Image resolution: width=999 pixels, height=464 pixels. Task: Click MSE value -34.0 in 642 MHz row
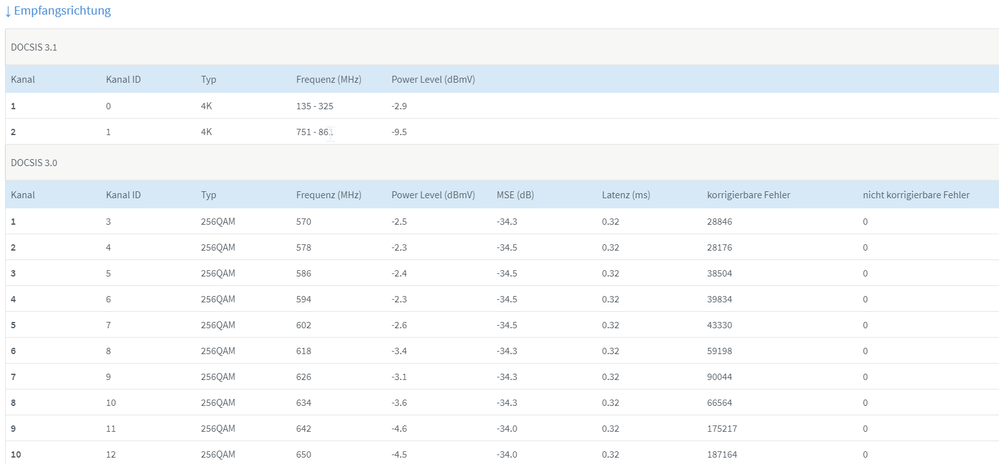point(507,429)
